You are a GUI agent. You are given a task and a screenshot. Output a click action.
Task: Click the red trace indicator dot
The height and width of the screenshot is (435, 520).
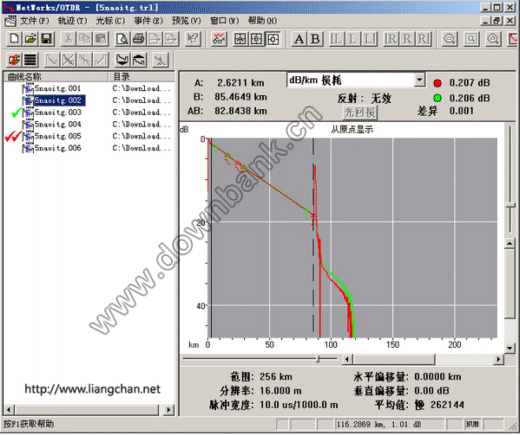[x=437, y=83]
